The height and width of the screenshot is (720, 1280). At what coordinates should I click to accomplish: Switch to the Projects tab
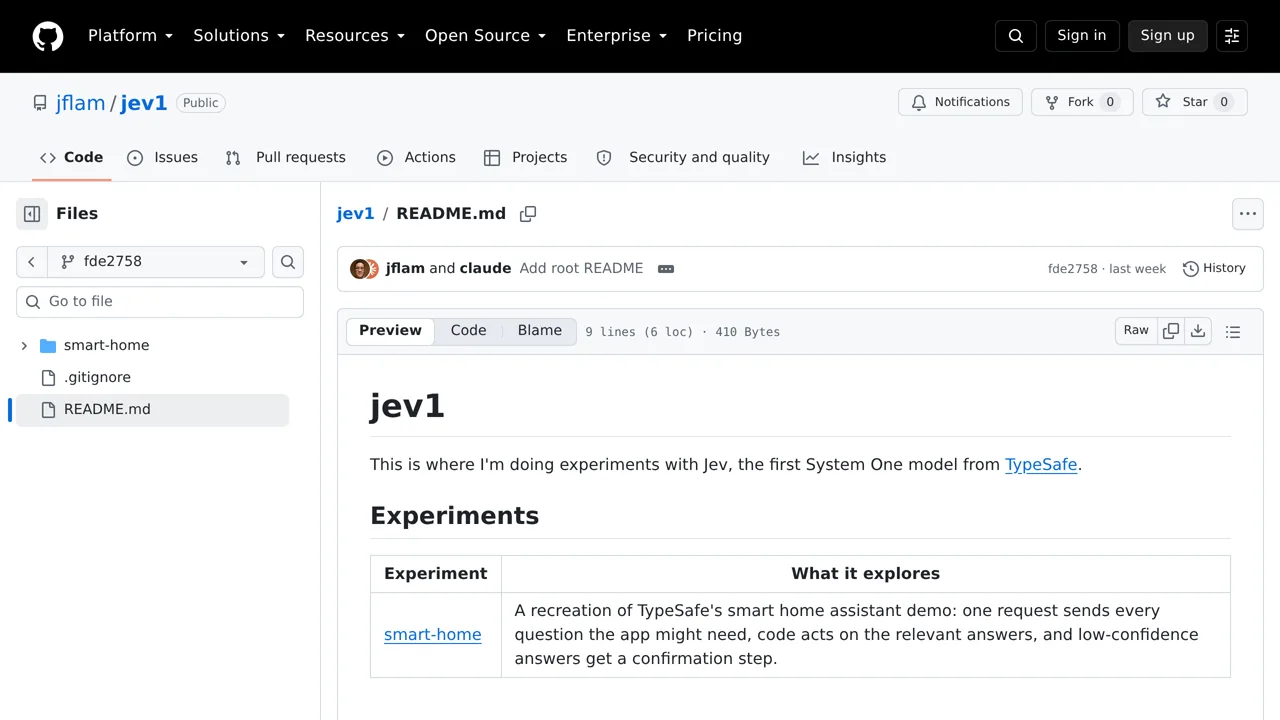pos(526,158)
